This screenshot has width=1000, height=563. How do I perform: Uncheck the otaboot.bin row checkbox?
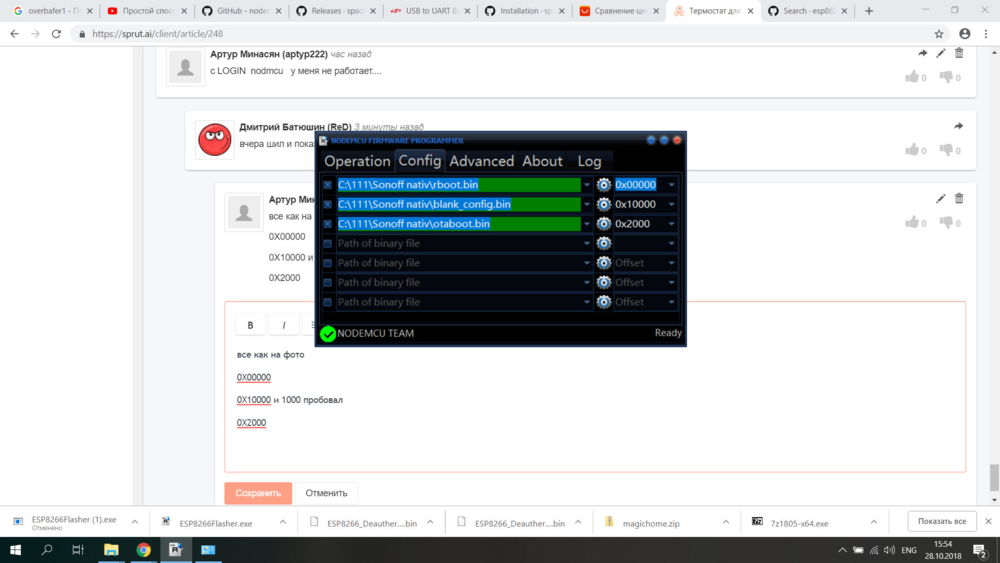[328, 224]
